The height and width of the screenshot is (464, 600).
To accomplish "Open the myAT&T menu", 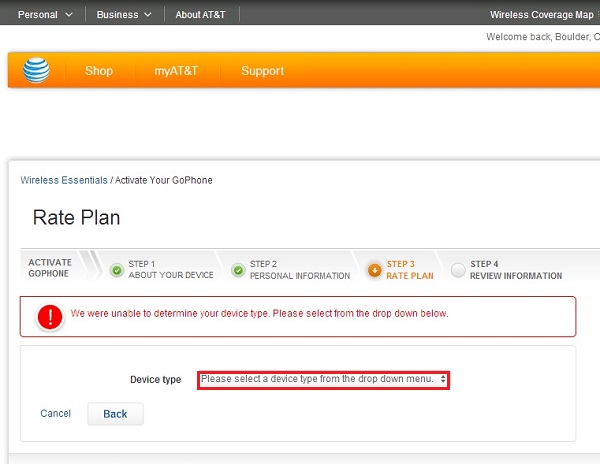I will pos(176,71).
